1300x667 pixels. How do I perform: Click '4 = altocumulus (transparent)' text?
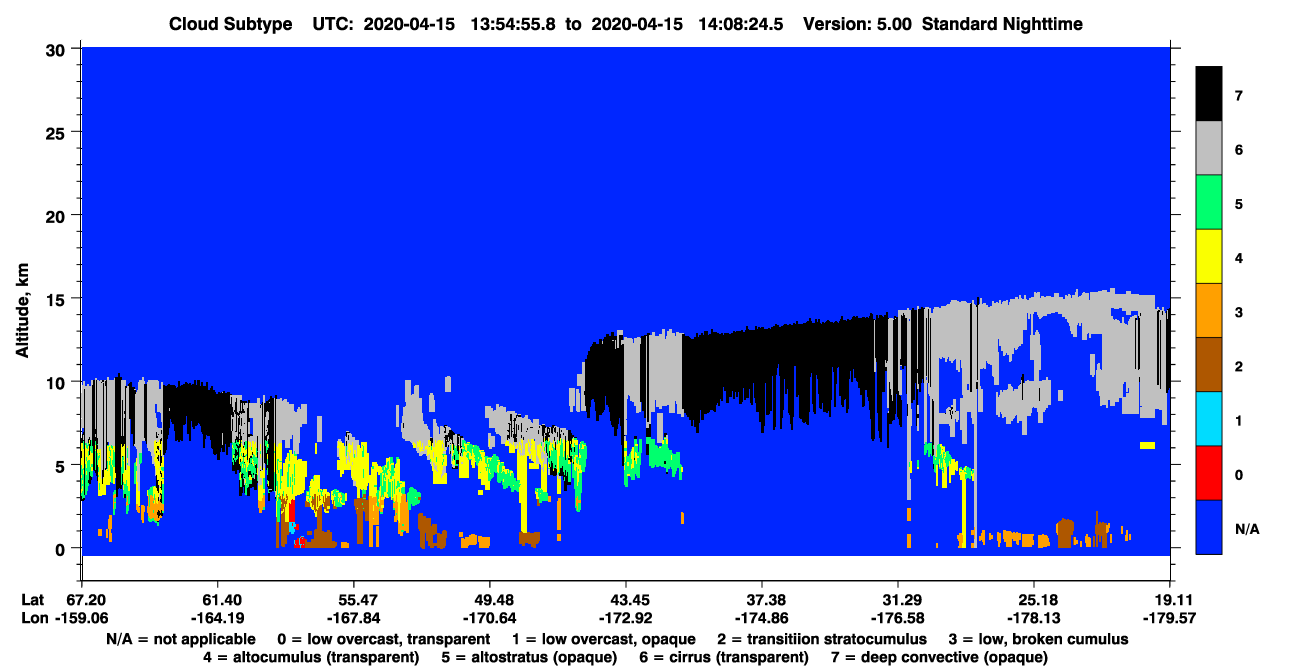pos(311,657)
